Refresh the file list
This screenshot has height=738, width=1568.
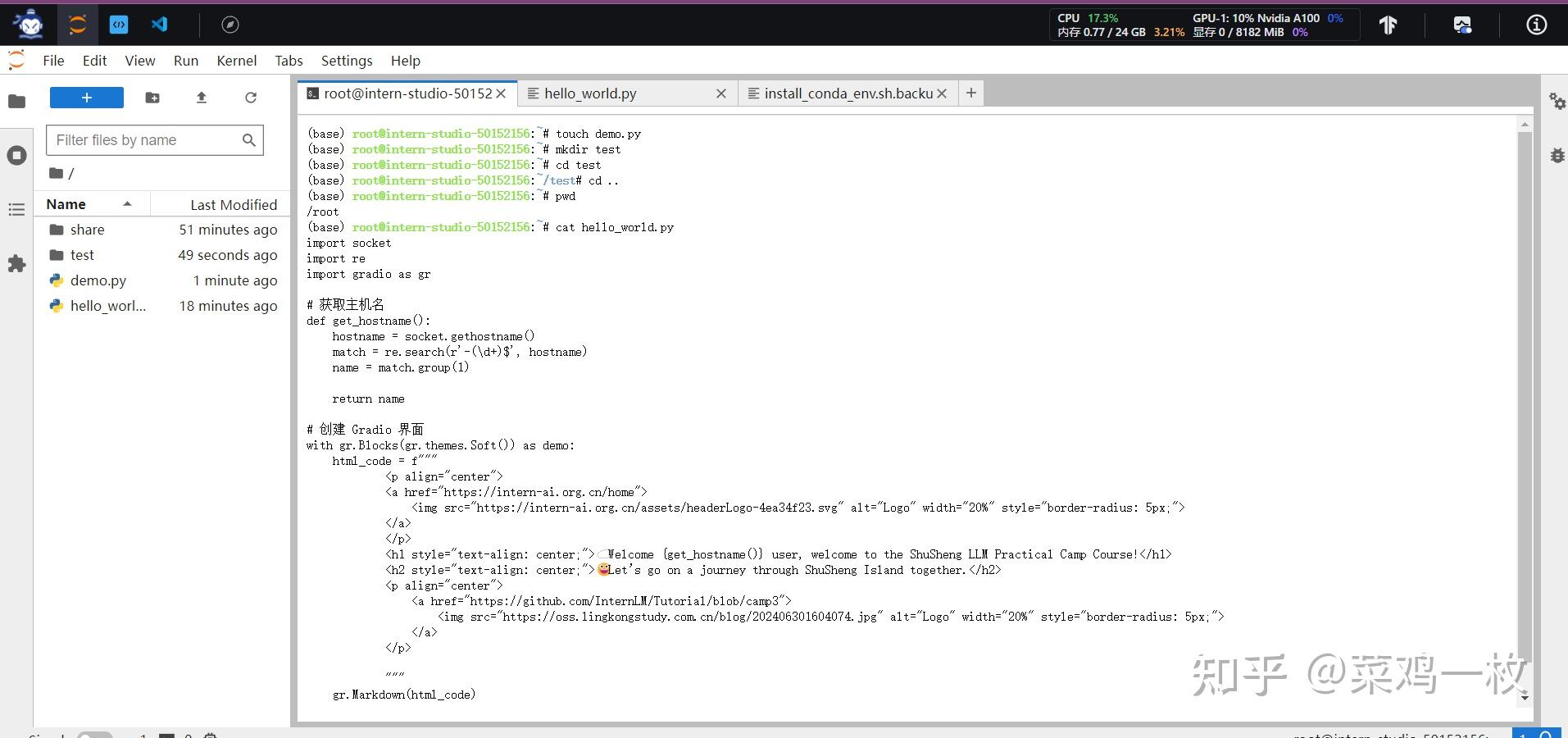click(251, 98)
